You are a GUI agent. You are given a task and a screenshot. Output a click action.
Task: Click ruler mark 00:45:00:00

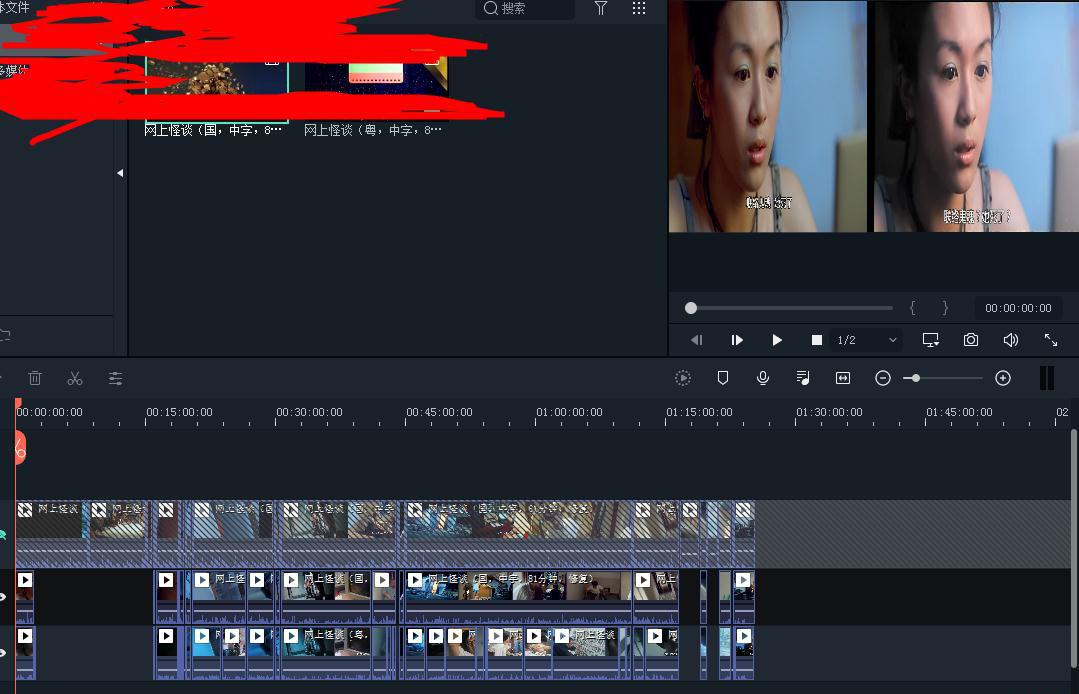point(439,412)
